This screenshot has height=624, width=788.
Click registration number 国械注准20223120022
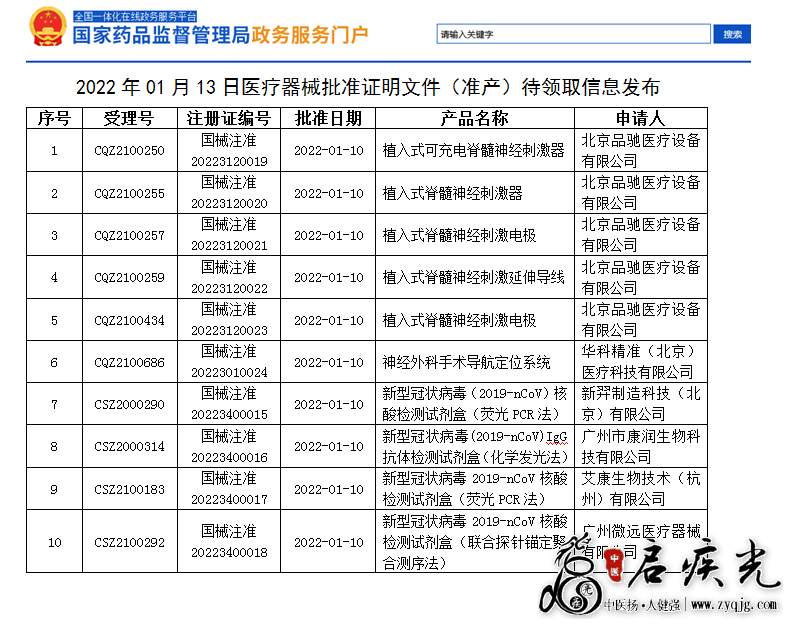coord(229,278)
